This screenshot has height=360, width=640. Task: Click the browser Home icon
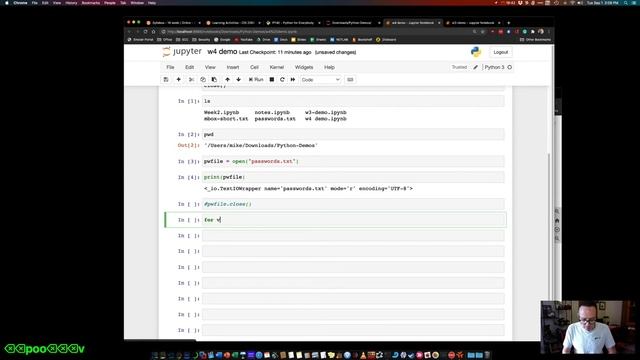click(154, 31)
